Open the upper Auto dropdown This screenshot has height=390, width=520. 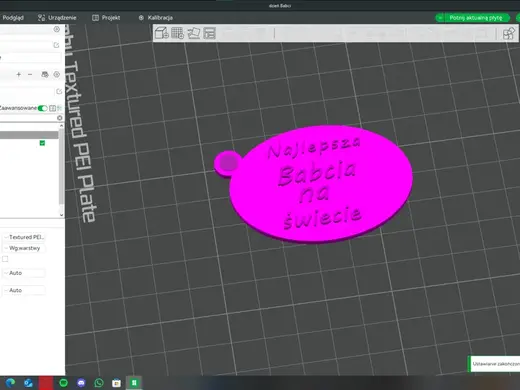point(24,273)
